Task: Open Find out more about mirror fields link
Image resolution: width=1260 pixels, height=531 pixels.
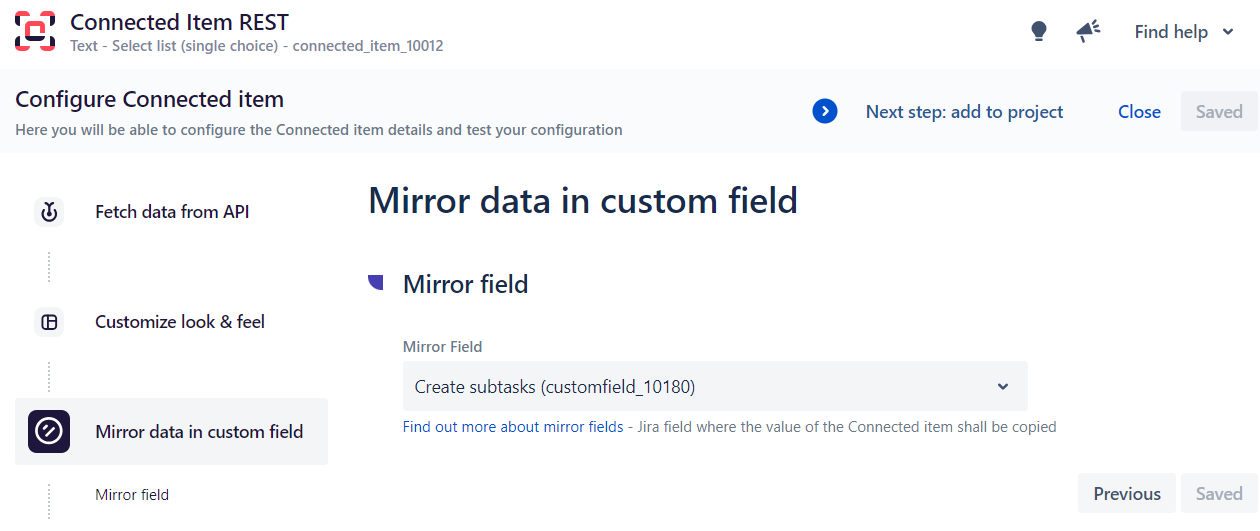Action: tap(512, 427)
